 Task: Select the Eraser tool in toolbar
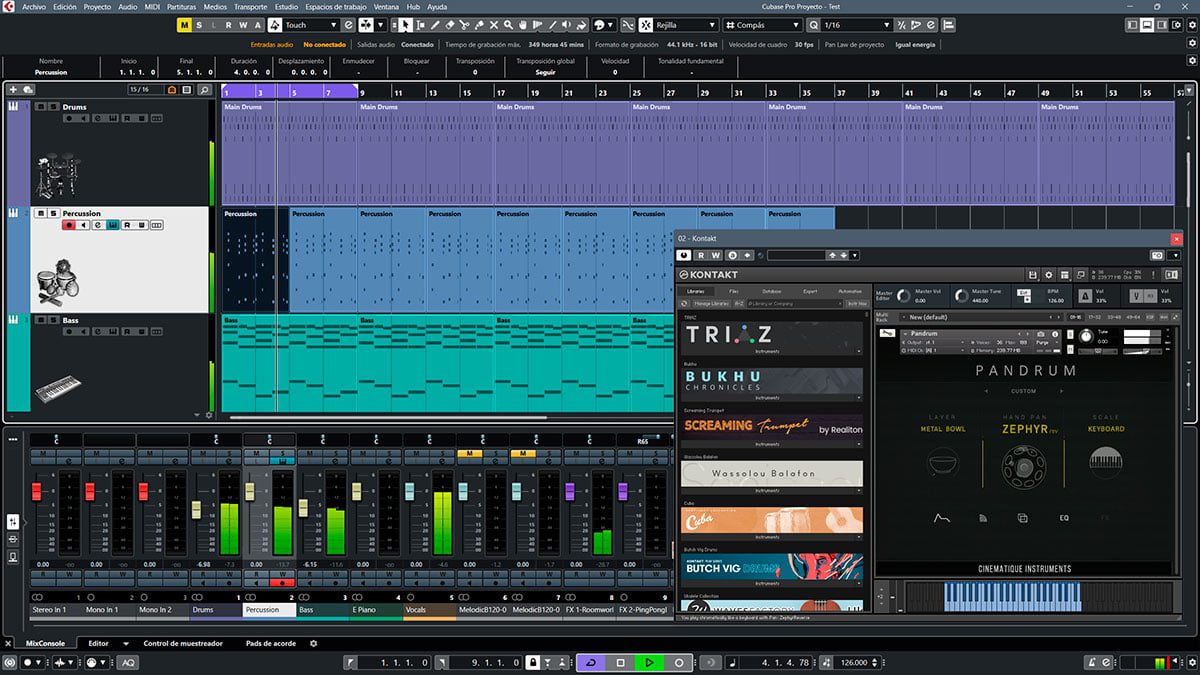(450, 25)
